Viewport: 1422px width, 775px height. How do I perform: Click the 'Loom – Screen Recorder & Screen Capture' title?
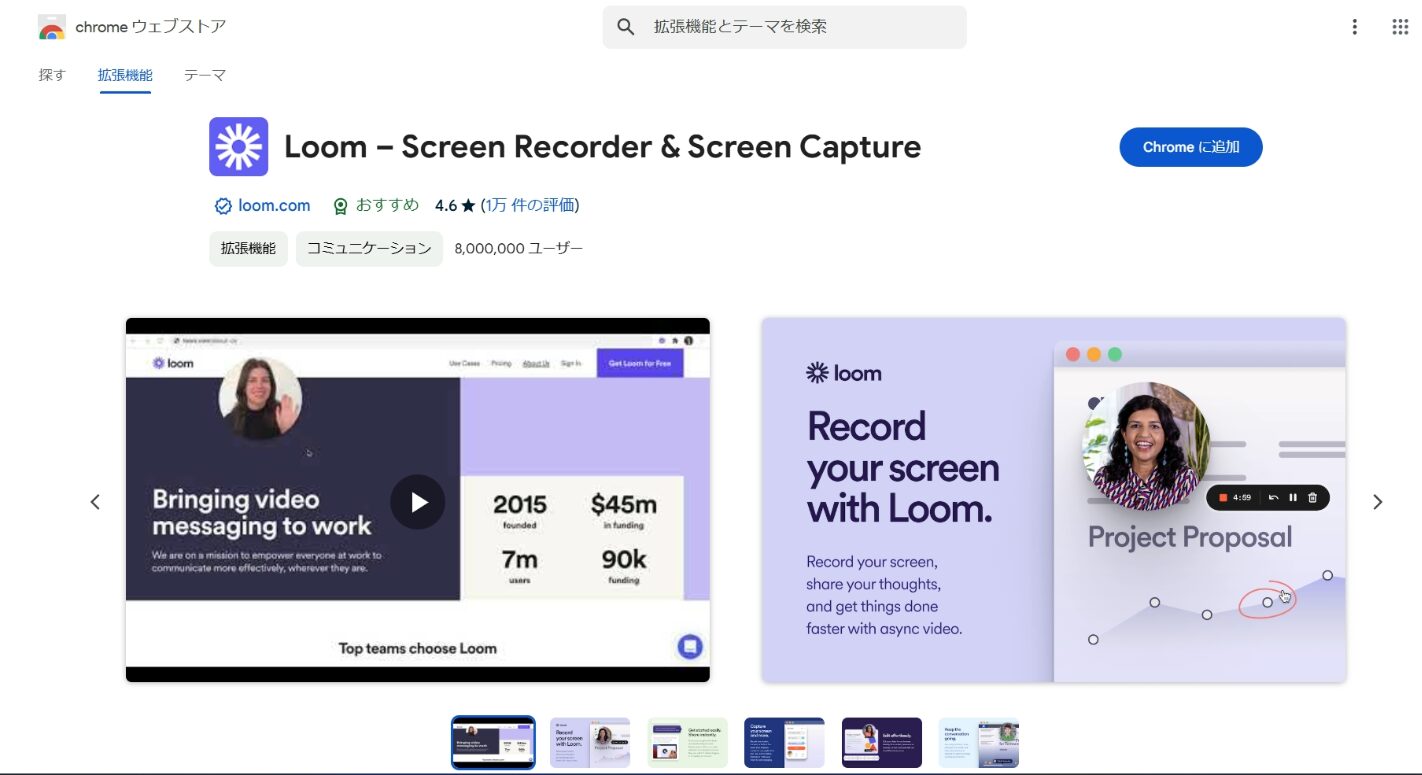602,147
